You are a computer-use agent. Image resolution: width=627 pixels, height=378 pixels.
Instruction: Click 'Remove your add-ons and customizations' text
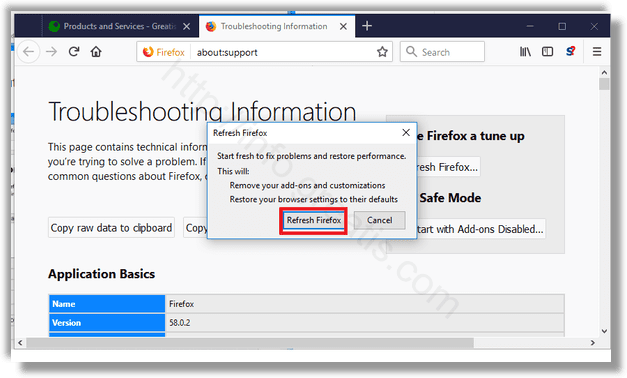click(x=307, y=186)
